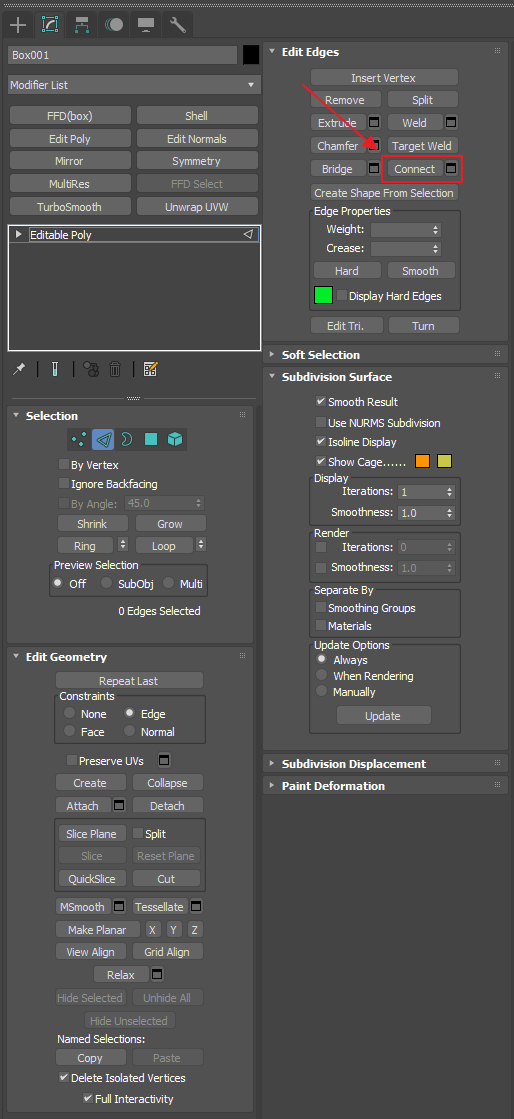Viewport: 514px width, 1119px height.
Task: Select When Rendering update option
Action: pyautogui.click(x=321, y=676)
